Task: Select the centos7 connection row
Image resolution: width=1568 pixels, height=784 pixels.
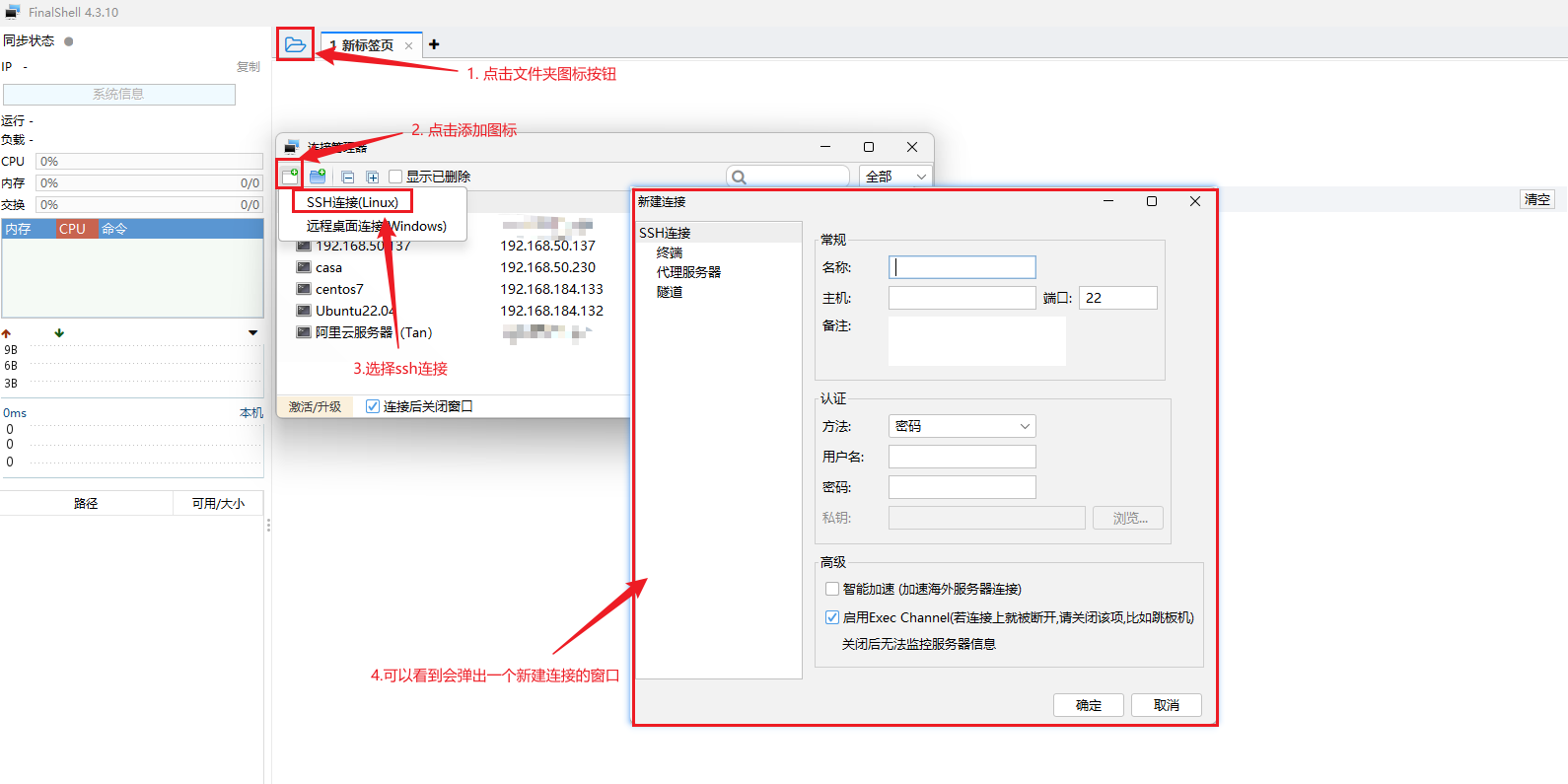Action: pos(454,289)
